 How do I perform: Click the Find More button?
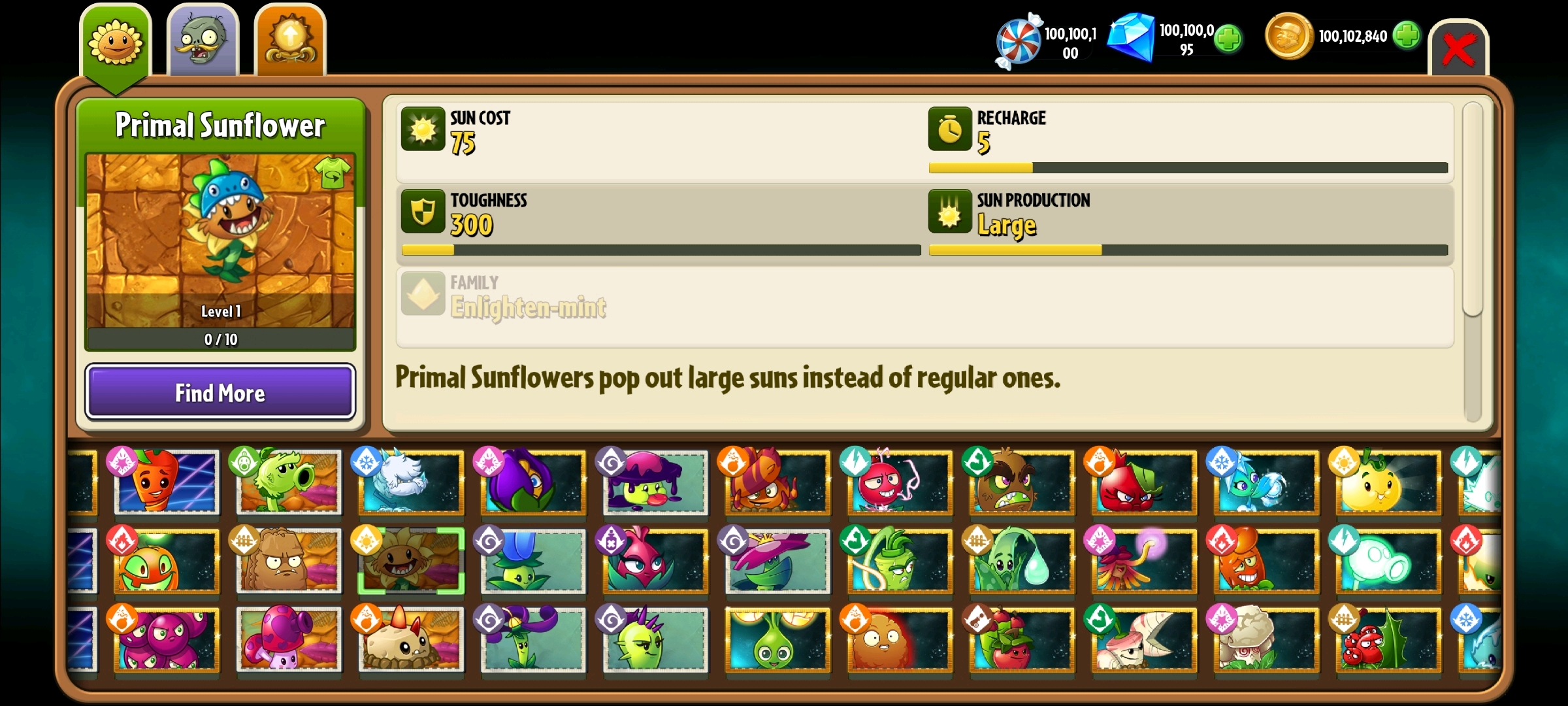point(220,392)
